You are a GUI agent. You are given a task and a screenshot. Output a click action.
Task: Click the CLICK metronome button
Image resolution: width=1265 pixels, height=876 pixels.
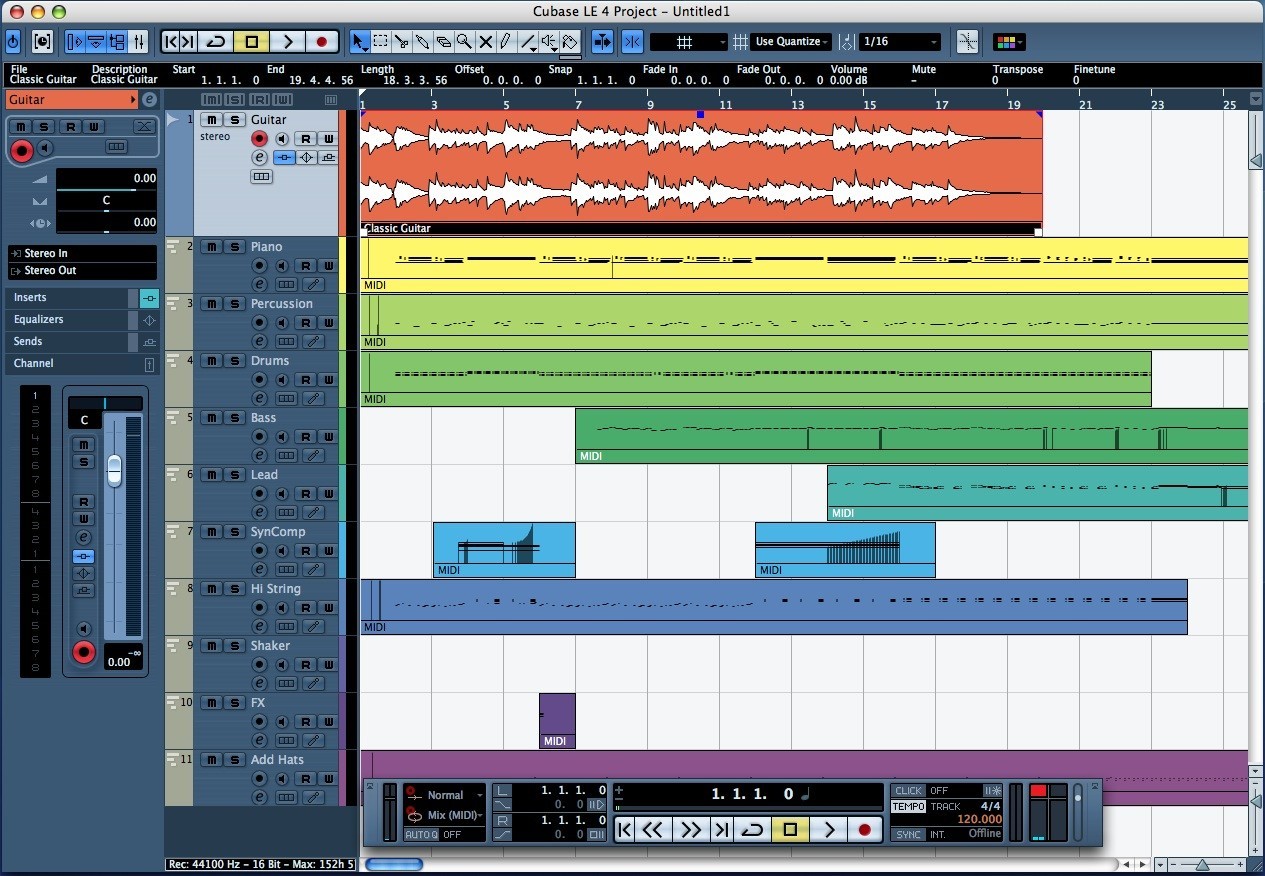tap(908, 791)
